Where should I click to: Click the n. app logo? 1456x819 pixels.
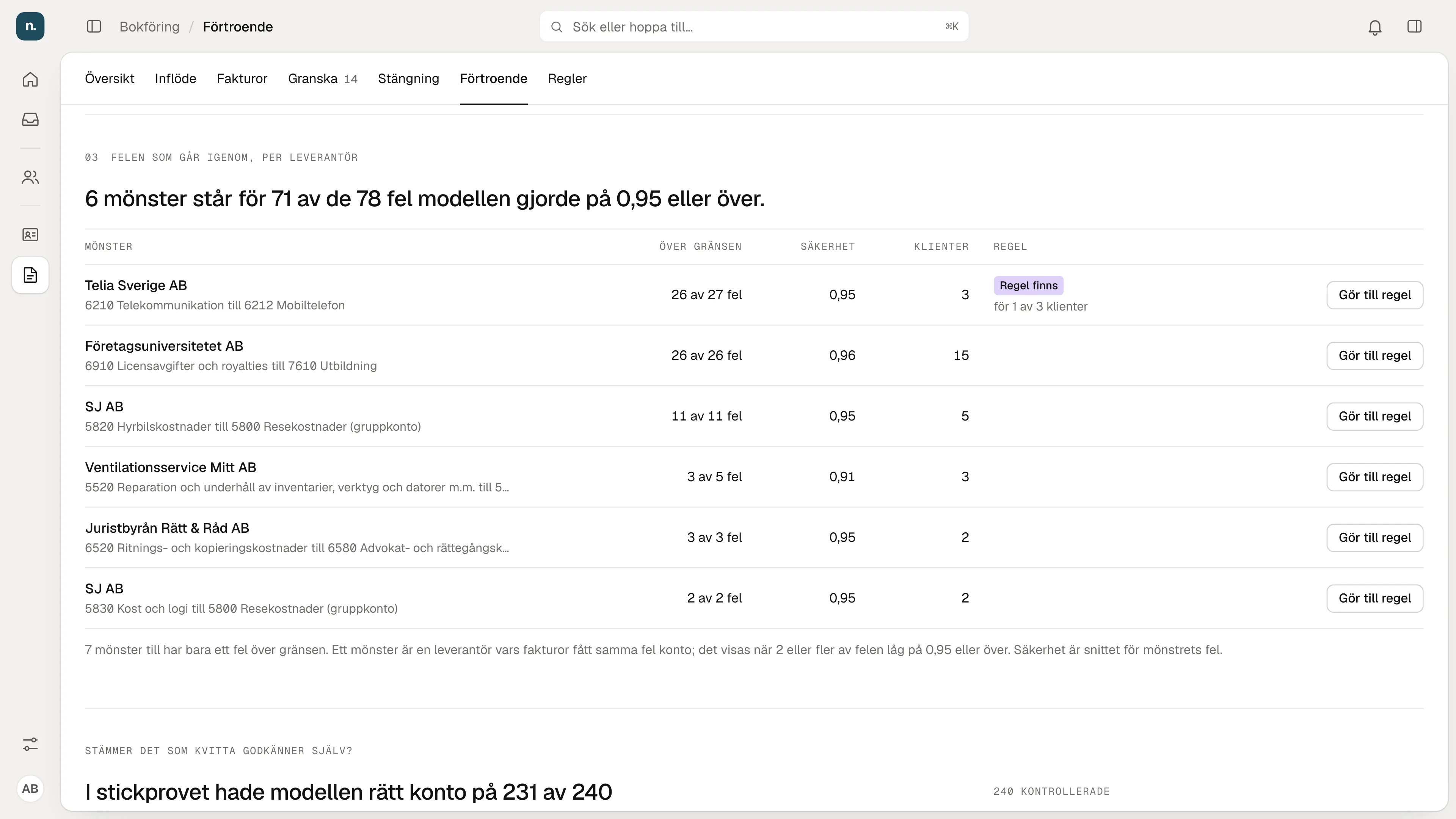point(30,27)
